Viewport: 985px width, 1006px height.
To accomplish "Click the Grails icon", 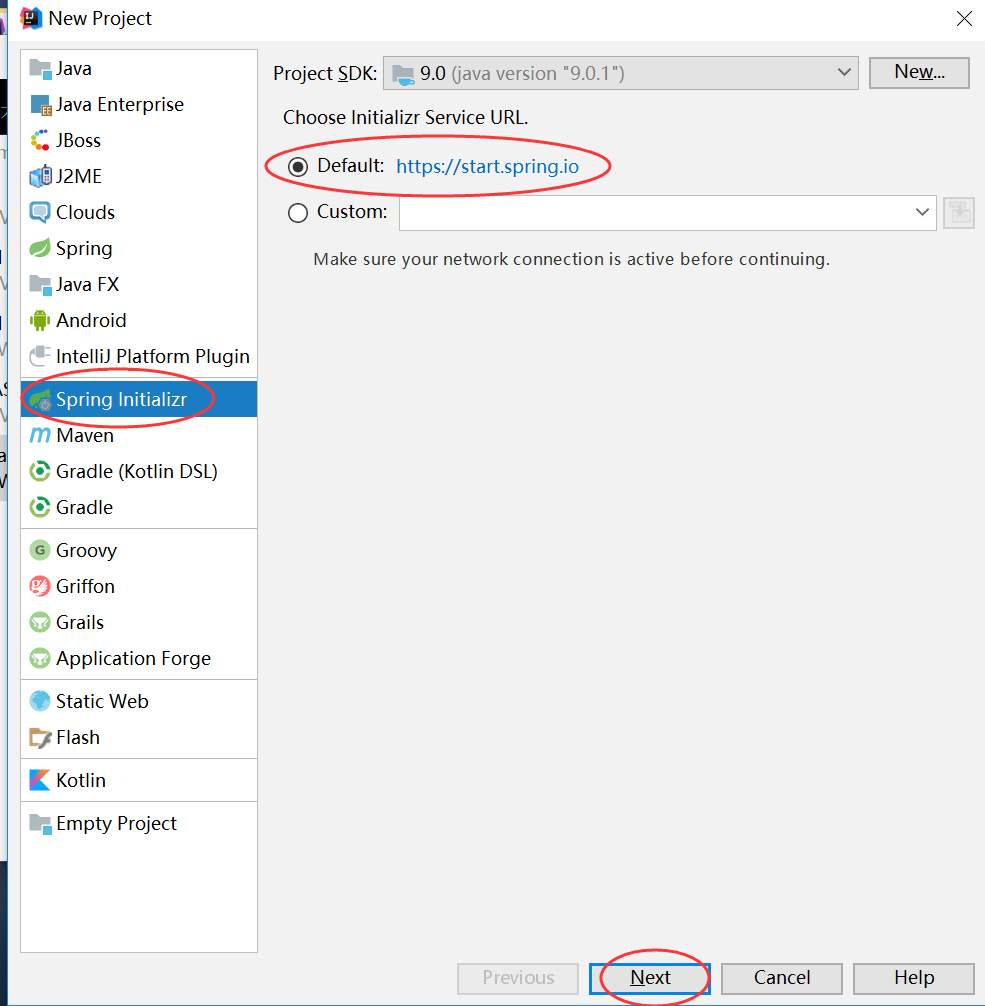I will 40,622.
